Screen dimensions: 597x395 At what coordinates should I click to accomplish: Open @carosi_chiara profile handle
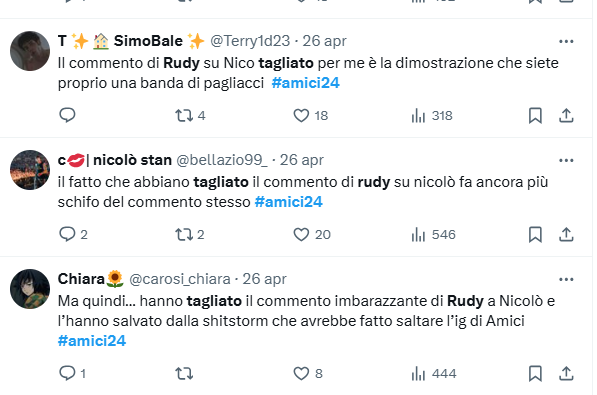(x=180, y=279)
